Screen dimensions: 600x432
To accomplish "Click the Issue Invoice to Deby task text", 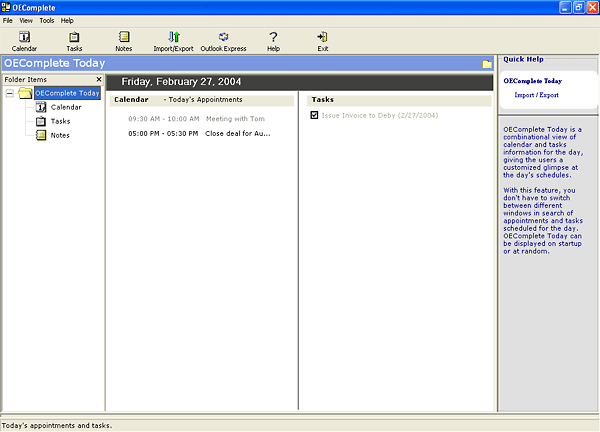I will (x=380, y=116).
